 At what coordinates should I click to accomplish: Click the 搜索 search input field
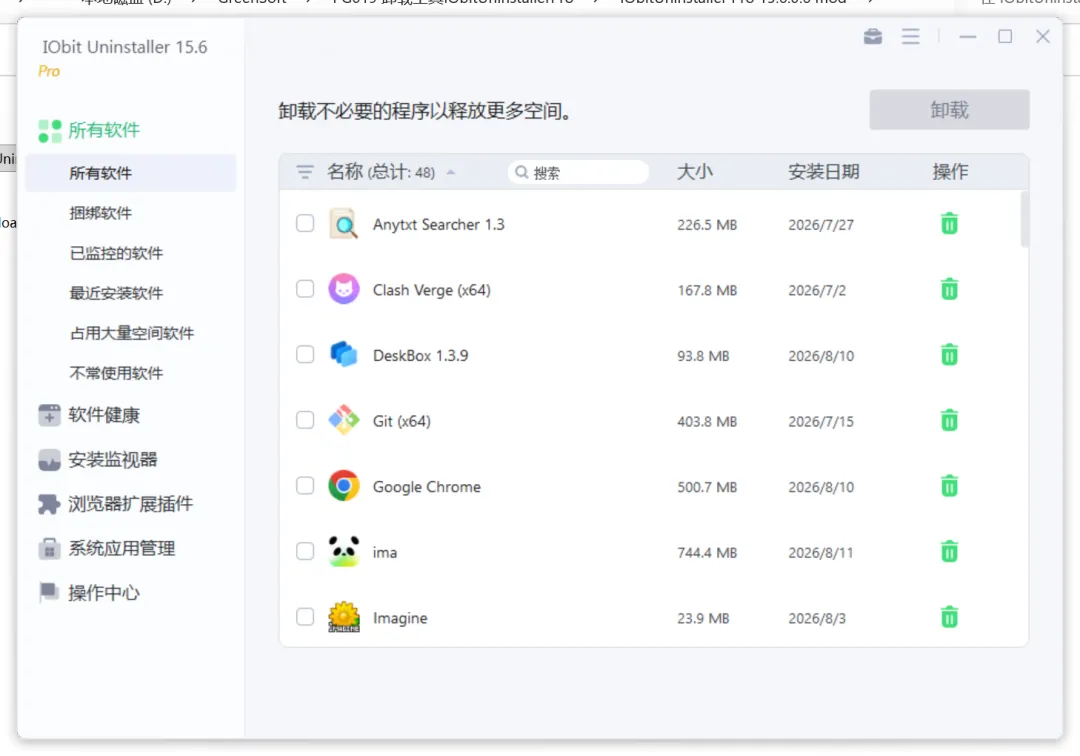coord(579,172)
